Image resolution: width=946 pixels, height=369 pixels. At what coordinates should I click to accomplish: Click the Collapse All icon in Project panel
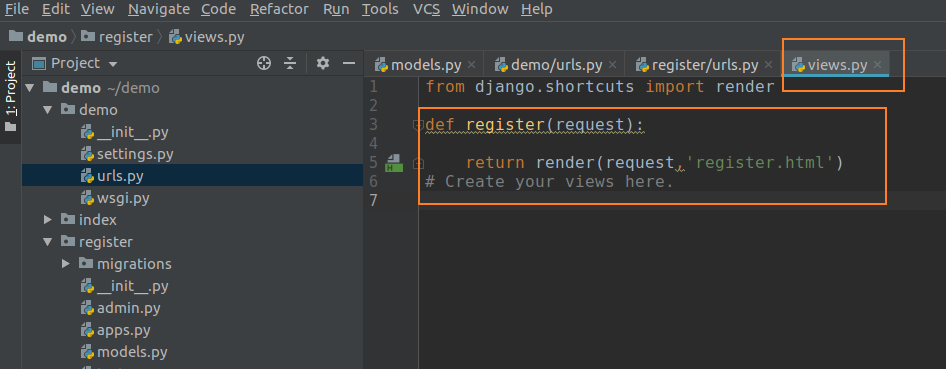[291, 63]
